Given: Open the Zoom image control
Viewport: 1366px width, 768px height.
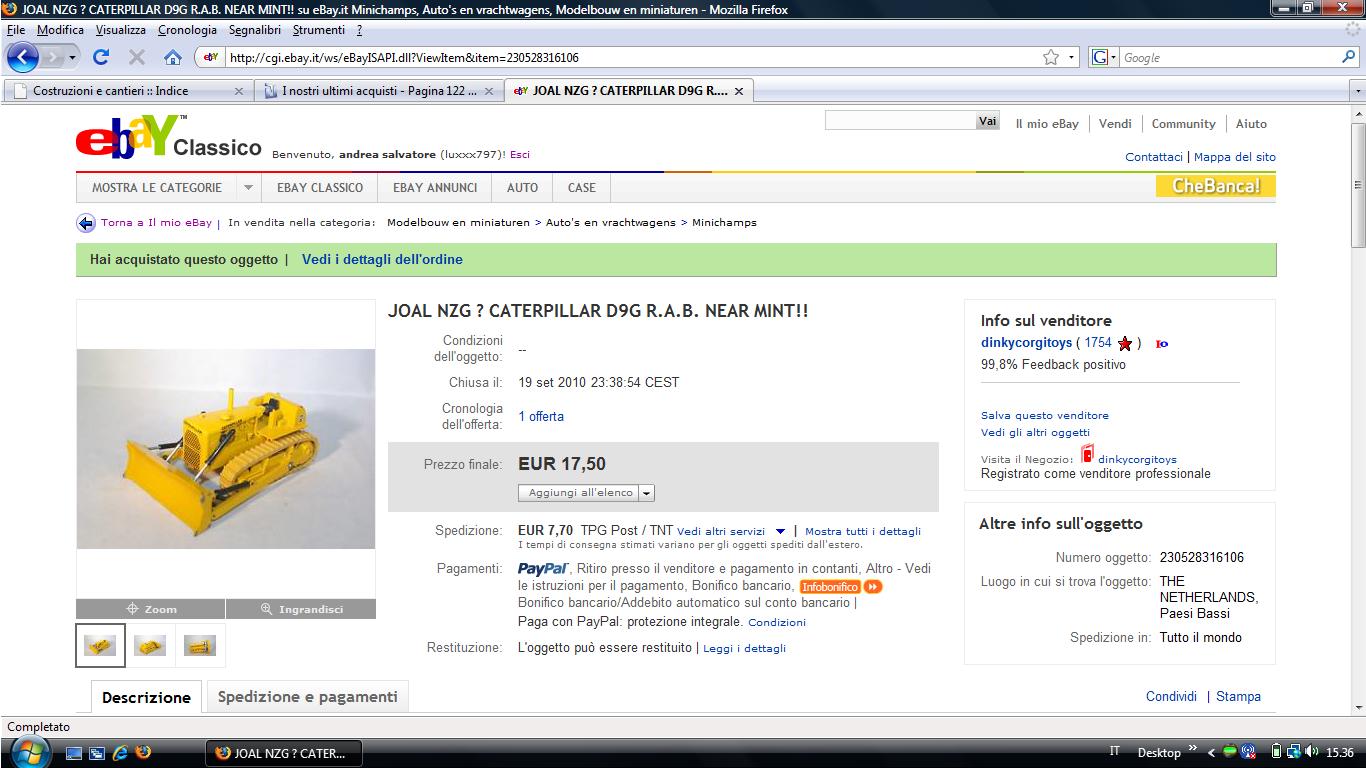Looking at the screenshot, I should (x=151, y=609).
